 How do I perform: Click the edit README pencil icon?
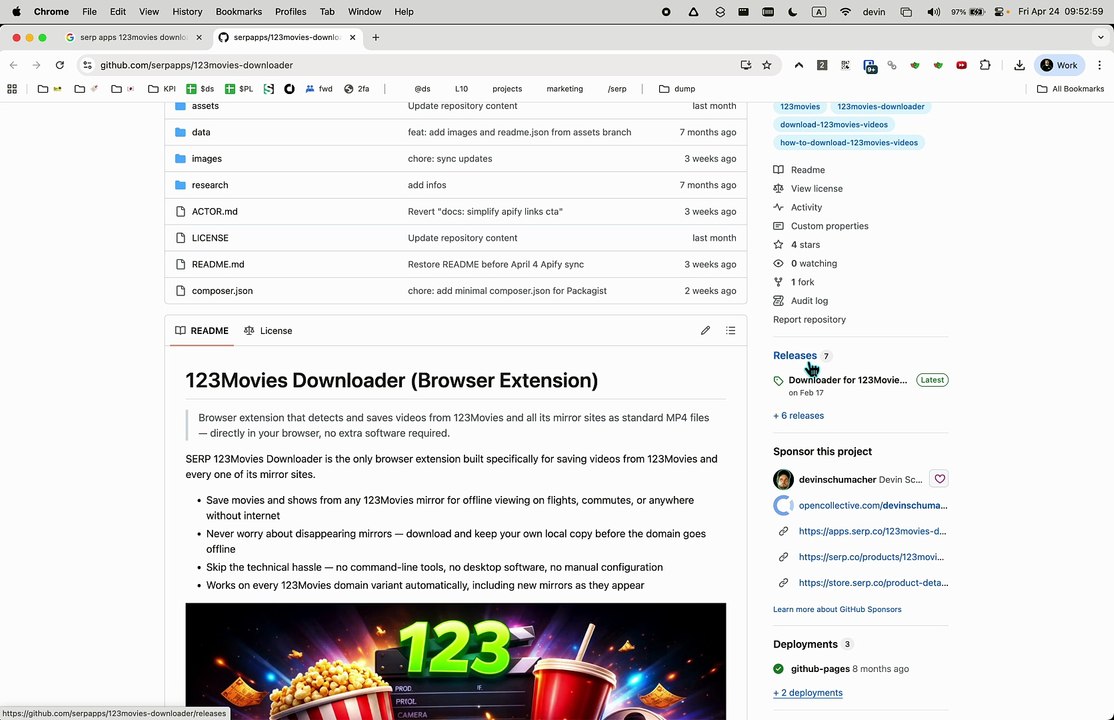point(705,331)
